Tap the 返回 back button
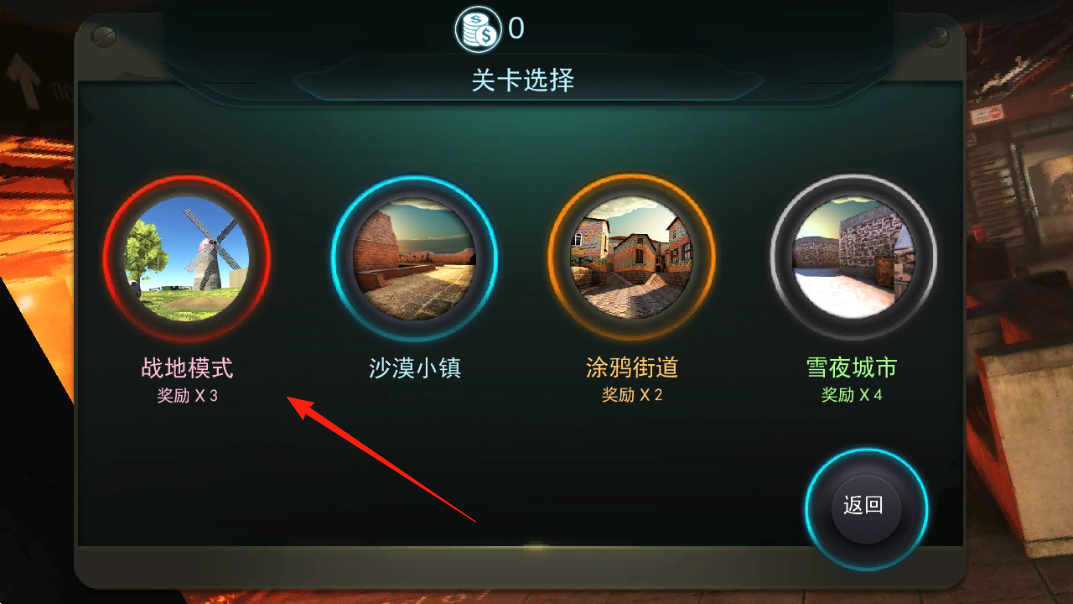Viewport: 1073px width, 604px height. point(866,508)
